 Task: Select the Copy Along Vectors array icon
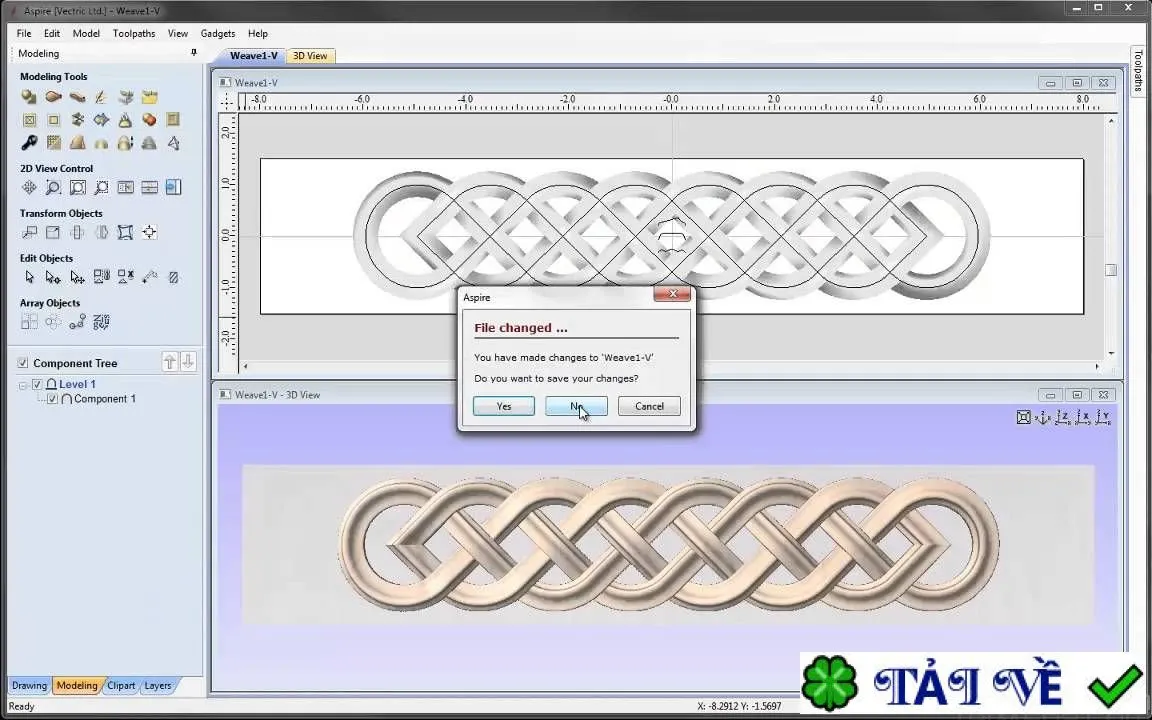pyautogui.click(x=77, y=322)
